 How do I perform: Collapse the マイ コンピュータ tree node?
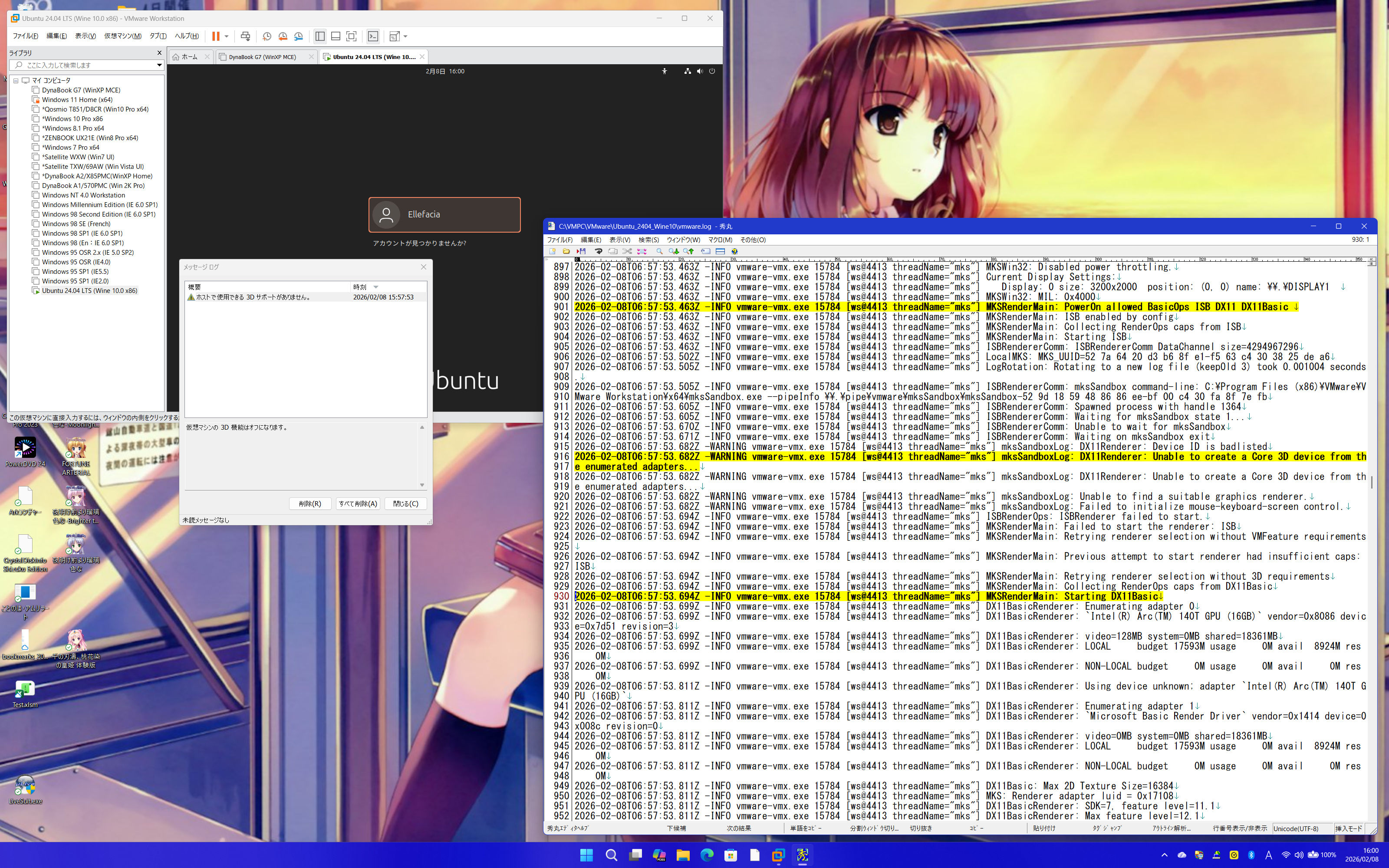(16, 80)
